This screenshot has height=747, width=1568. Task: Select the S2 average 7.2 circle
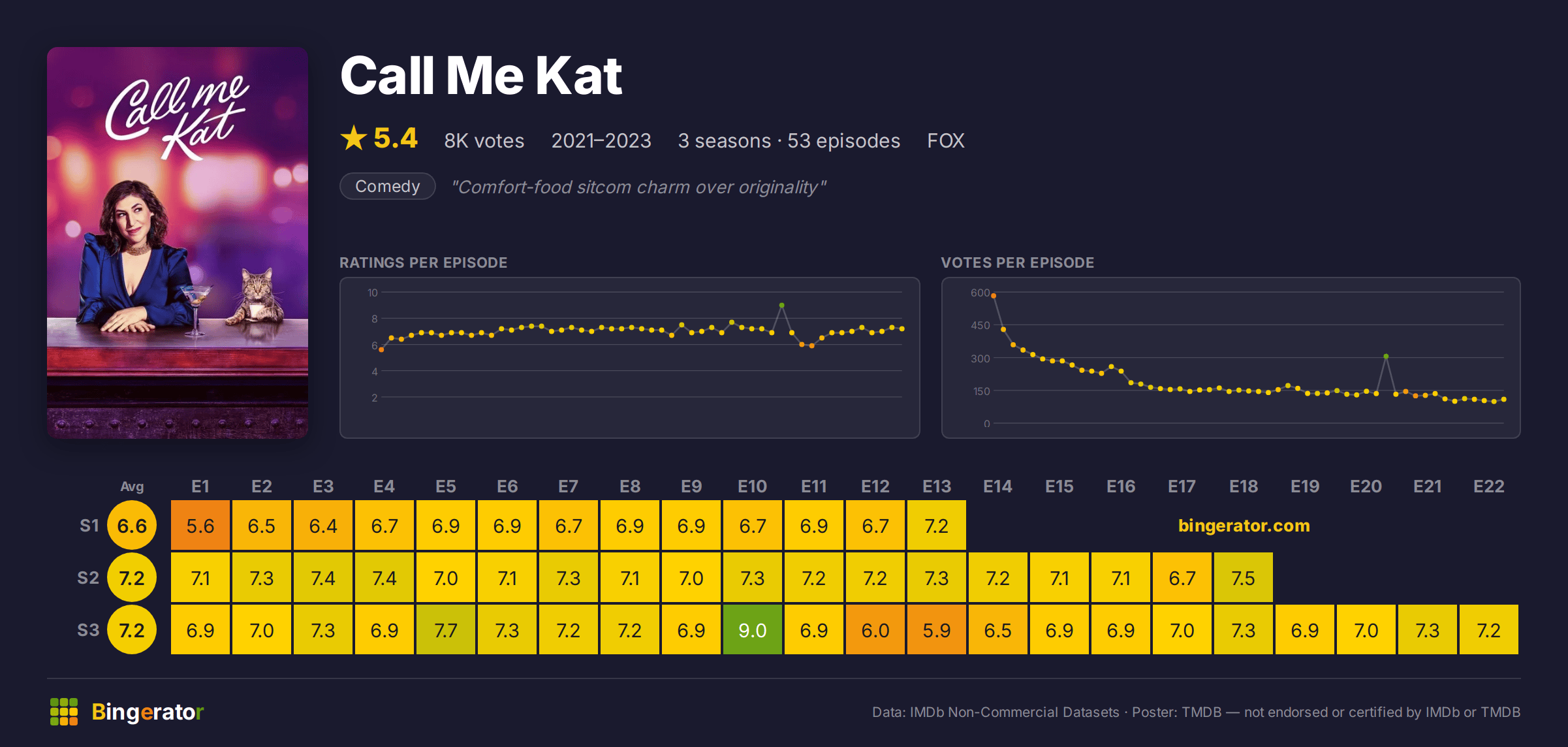pos(132,578)
